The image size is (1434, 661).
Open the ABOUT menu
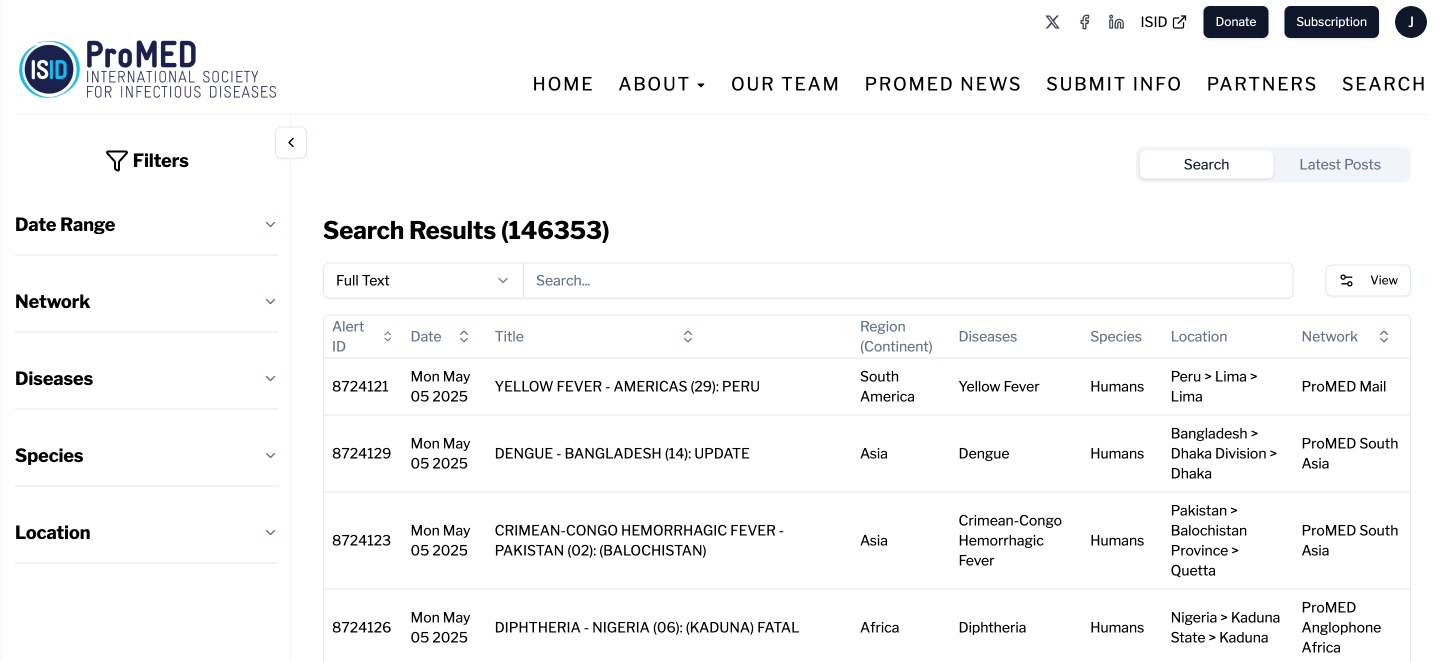click(x=661, y=84)
